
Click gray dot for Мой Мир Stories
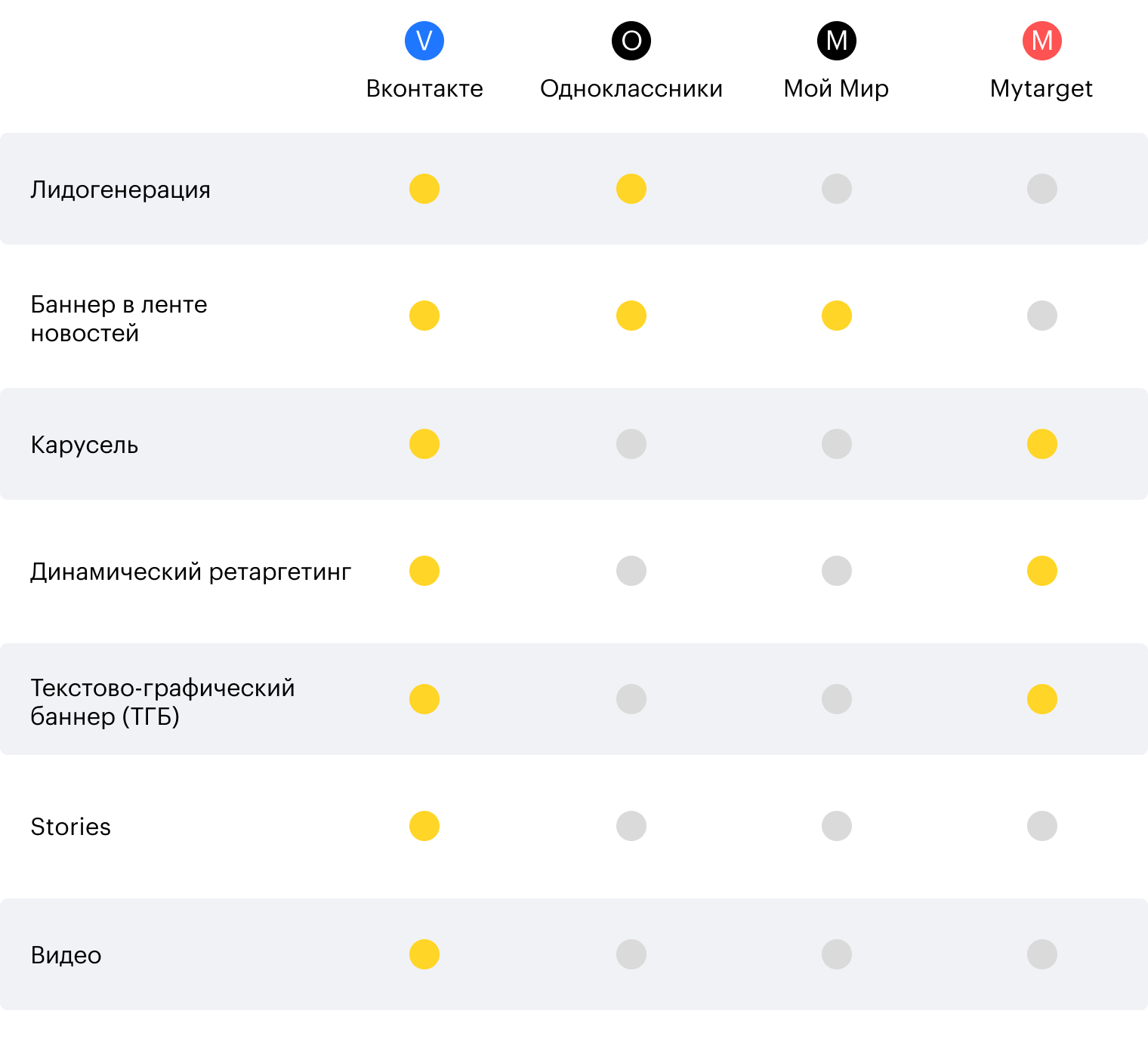(x=837, y=826)
